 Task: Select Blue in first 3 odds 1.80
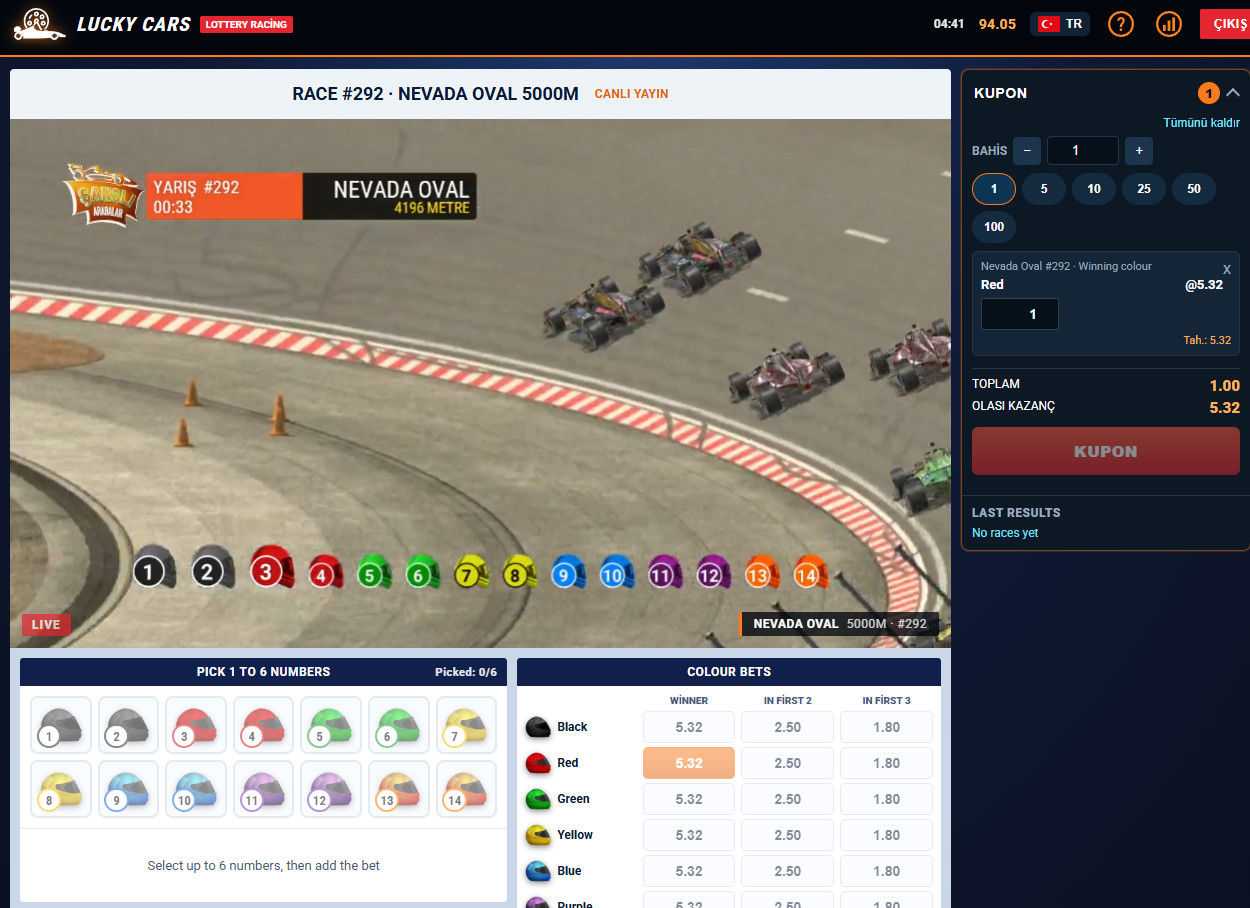point(887,871)
